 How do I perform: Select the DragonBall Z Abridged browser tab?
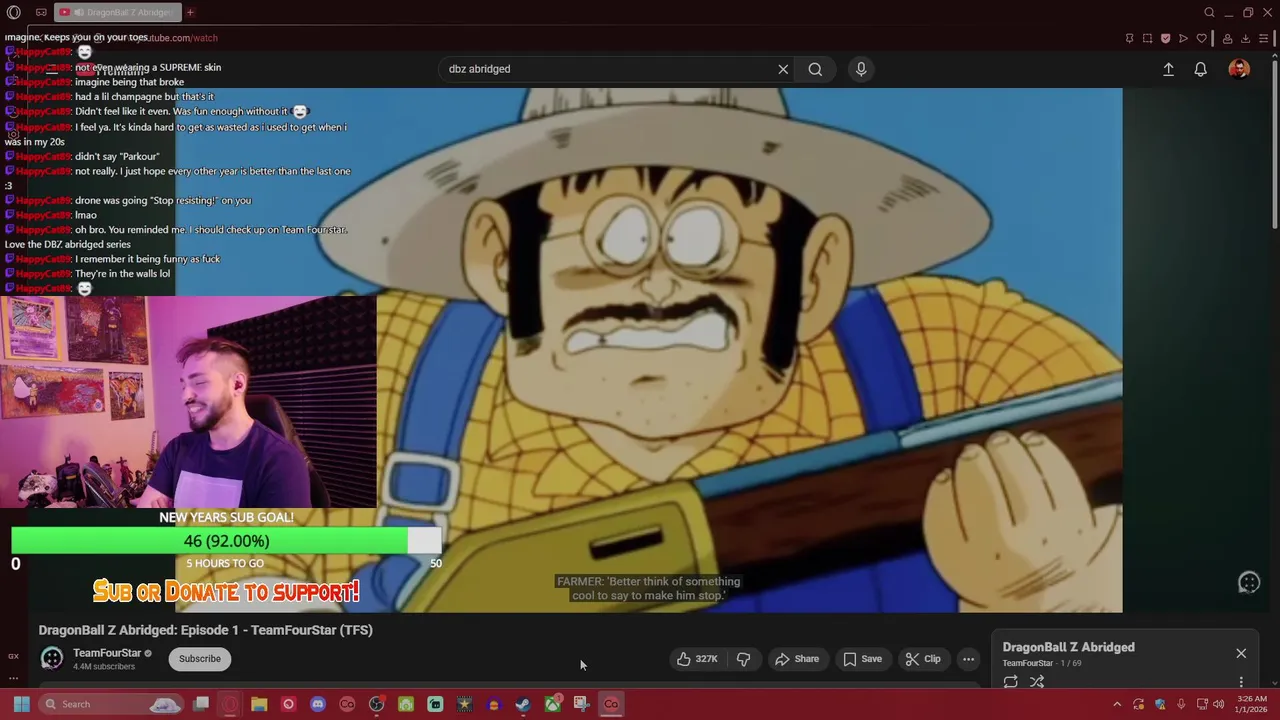[x=118, y=13]
